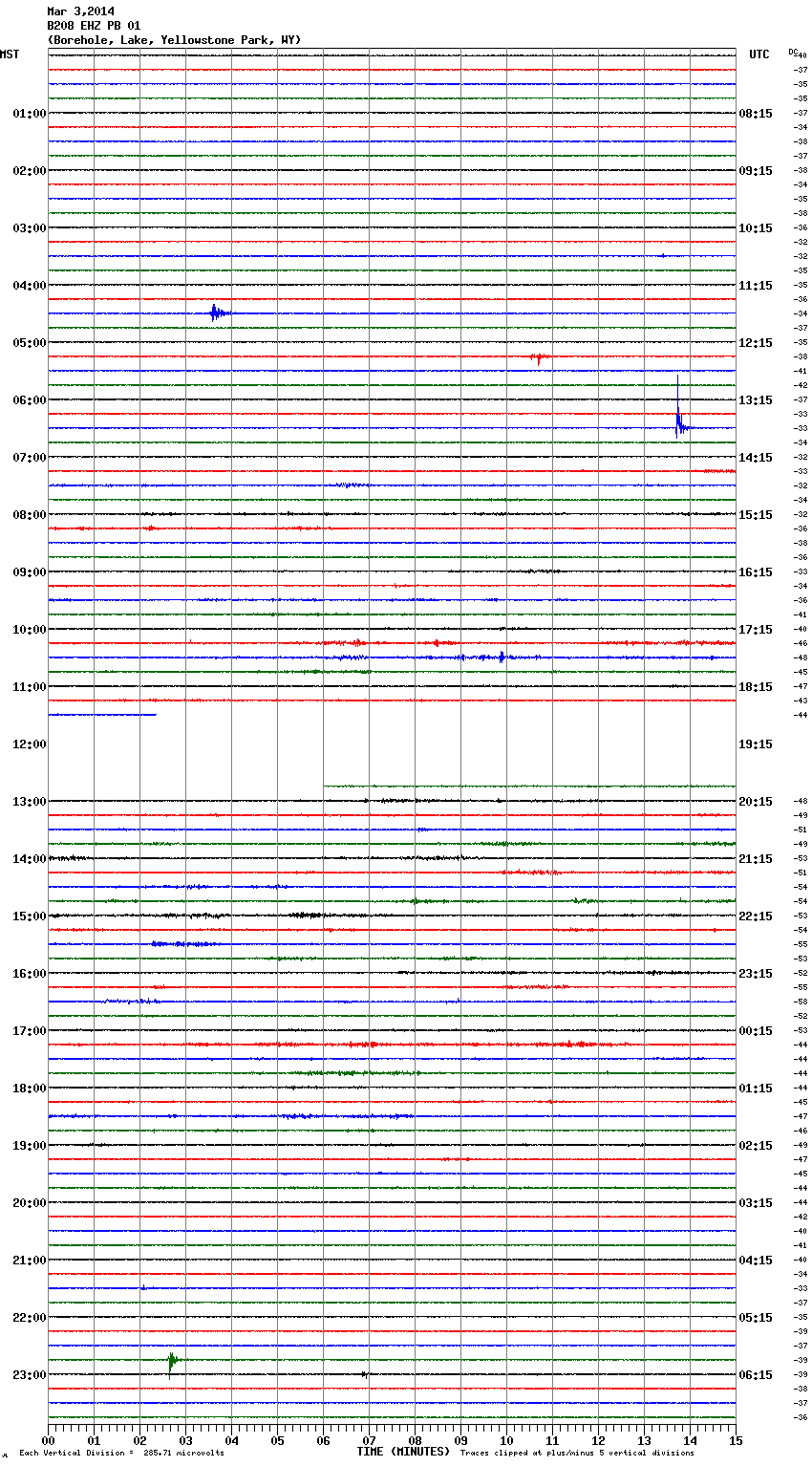Image resolution: width=812 pixels, height=1466 pixels.
Task: Select the 10:00 MST time label
Action: click(30, 630)
